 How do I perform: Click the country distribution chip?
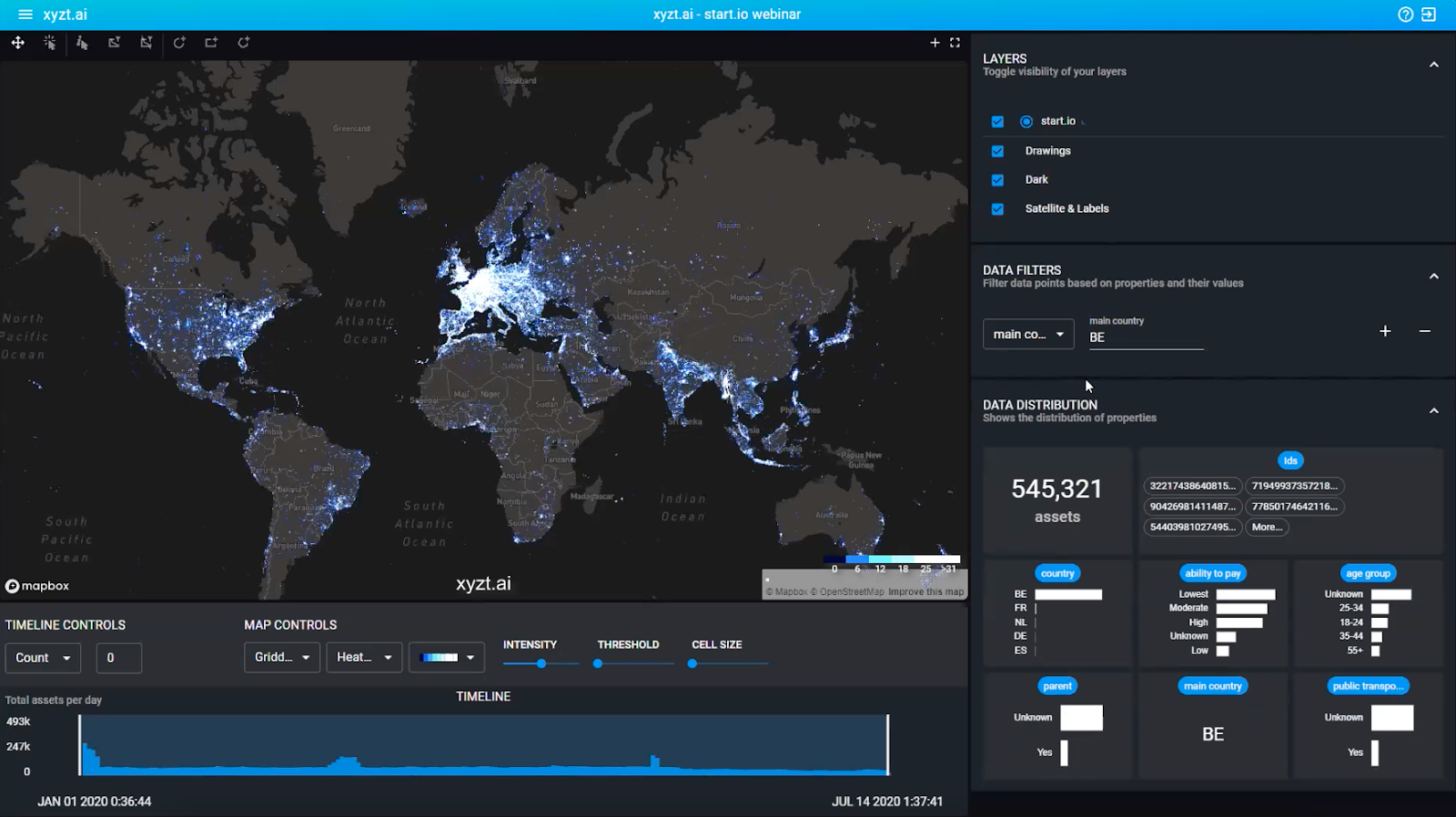coord(1057,573)
